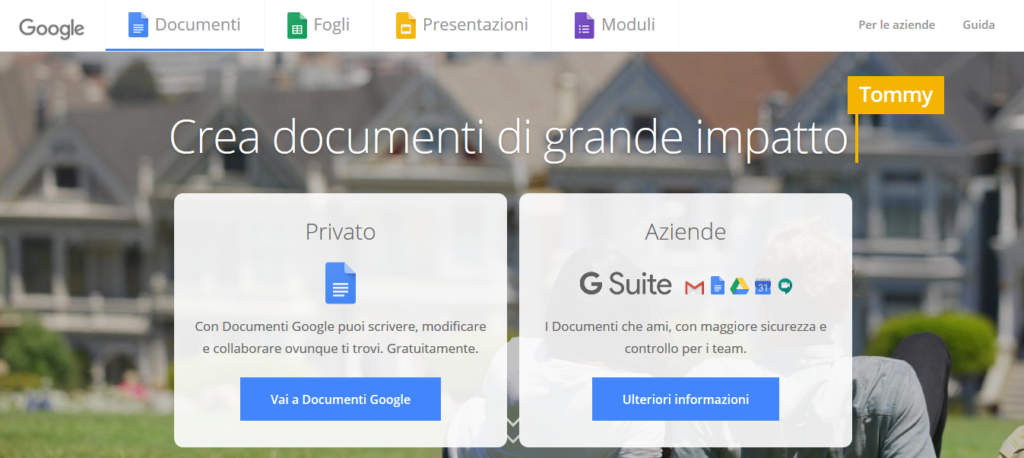The height and width of the screenshot is (458, 1024).
Task: Click the Aziende heading
Action: coord(686,232)
